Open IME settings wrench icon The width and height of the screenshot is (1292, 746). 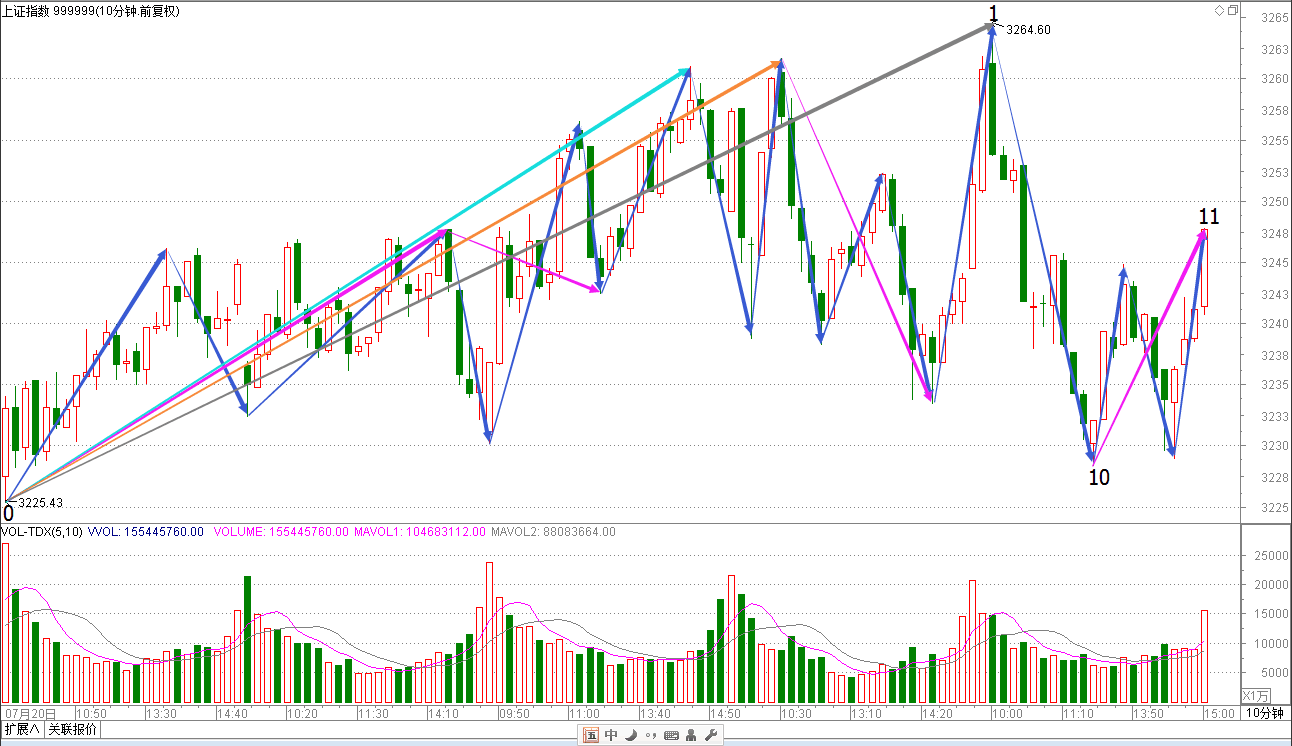coord(711,736)
